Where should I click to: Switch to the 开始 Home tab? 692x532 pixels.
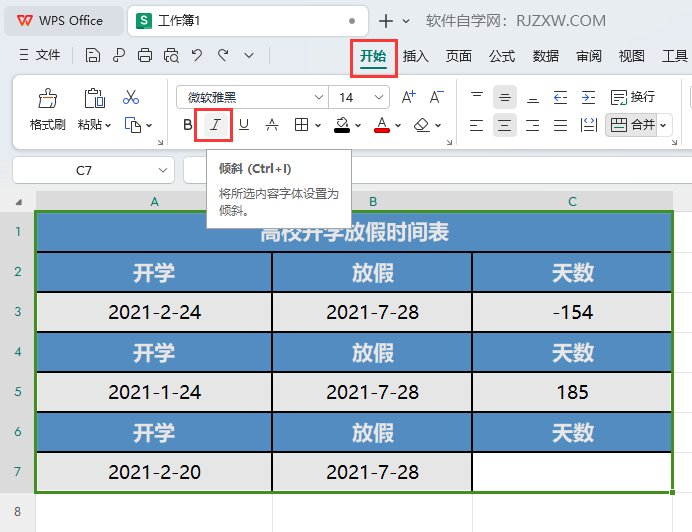(373, 56)
